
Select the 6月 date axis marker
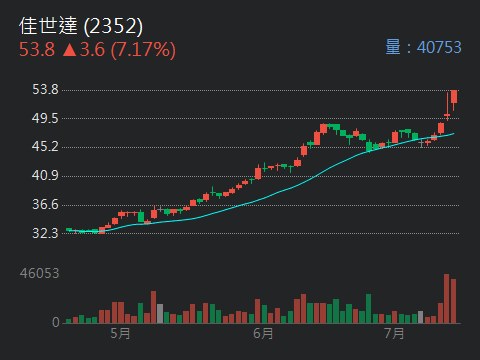coord(263,333)
